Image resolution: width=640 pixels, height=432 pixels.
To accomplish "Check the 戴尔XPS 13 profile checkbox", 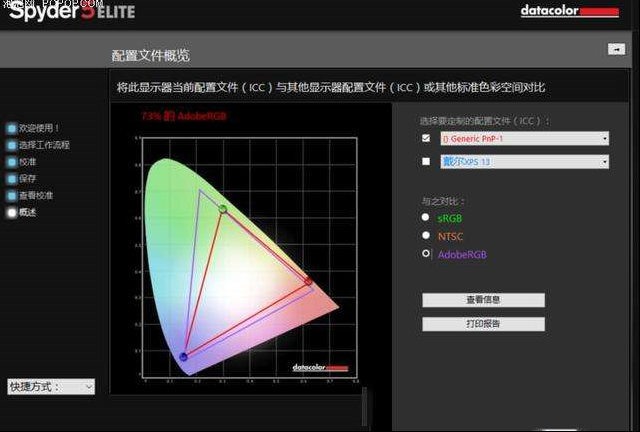I will [426, 161].
